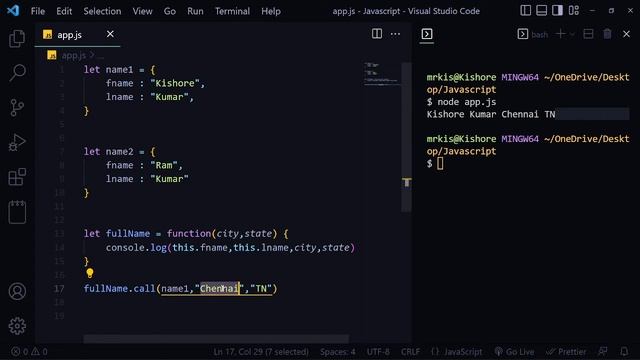Click function keyword on line 13

[x=189, y=234]
